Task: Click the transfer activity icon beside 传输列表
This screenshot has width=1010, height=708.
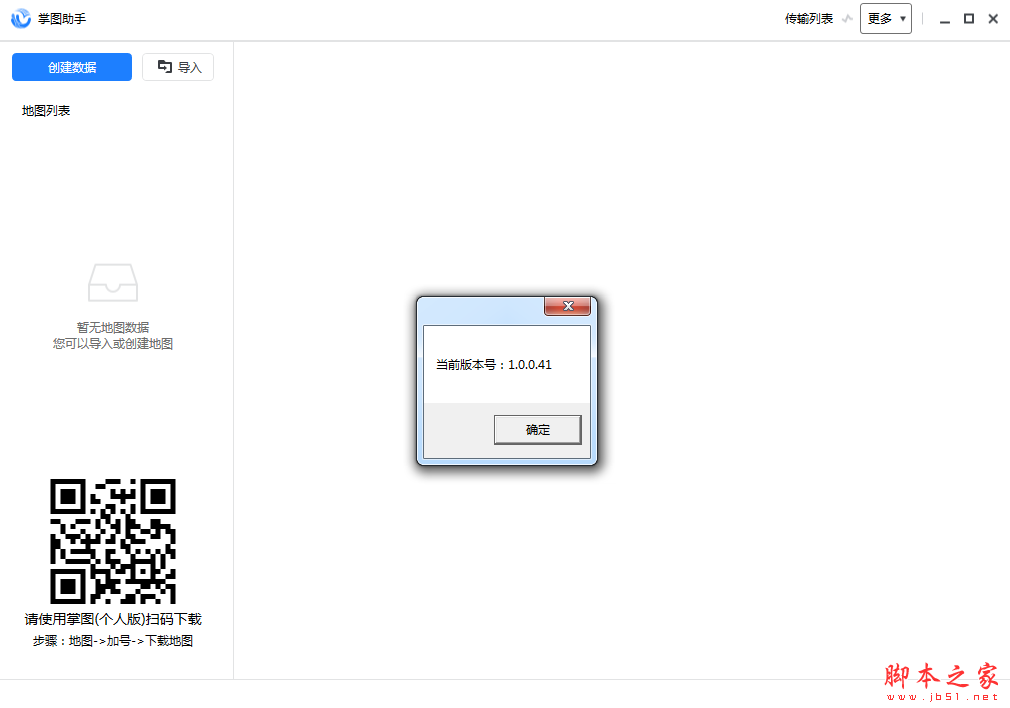Action: [847, 19]
